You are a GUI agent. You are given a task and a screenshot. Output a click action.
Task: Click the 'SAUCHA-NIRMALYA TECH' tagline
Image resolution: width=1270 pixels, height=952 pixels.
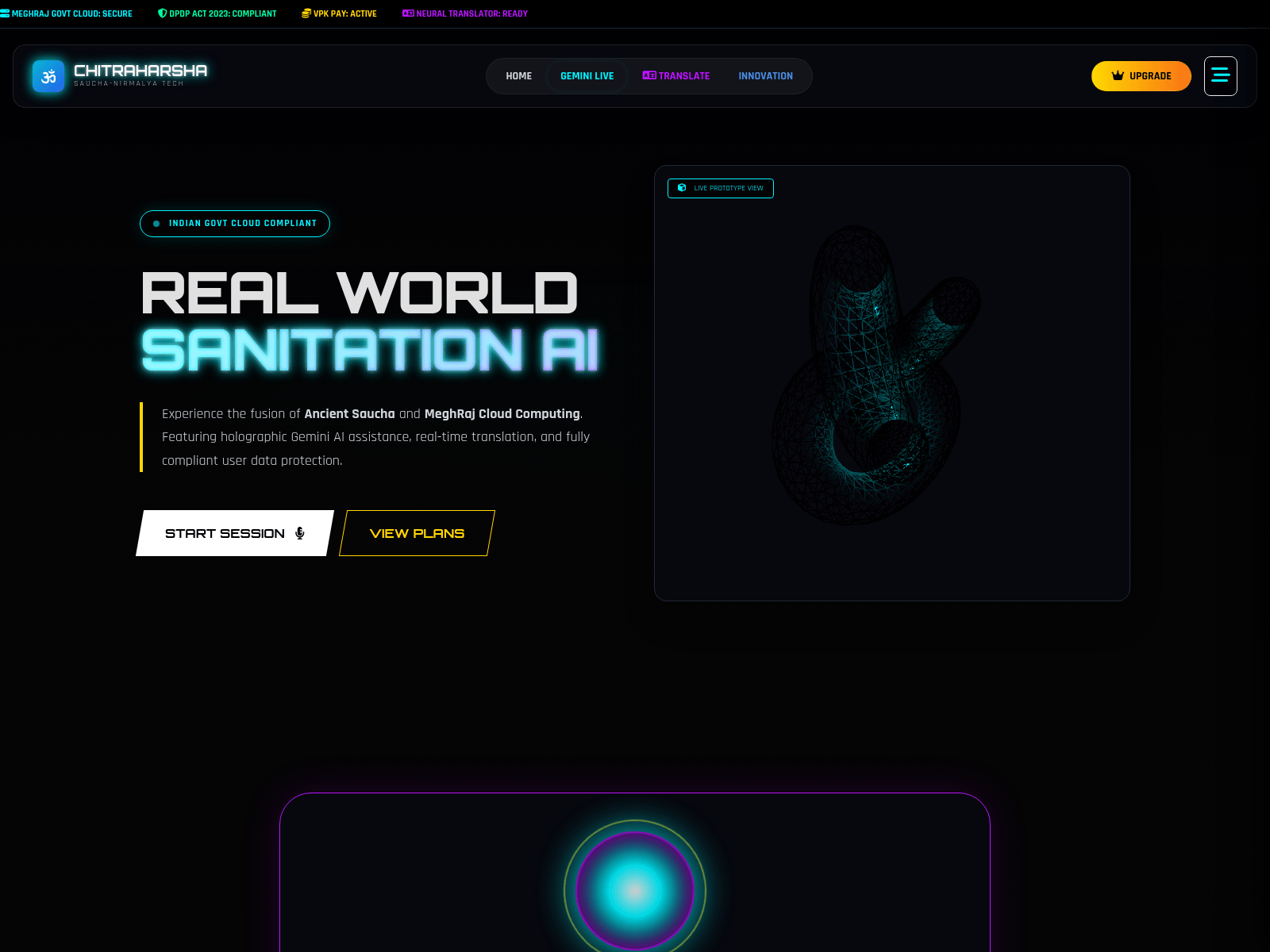point(129,83)
